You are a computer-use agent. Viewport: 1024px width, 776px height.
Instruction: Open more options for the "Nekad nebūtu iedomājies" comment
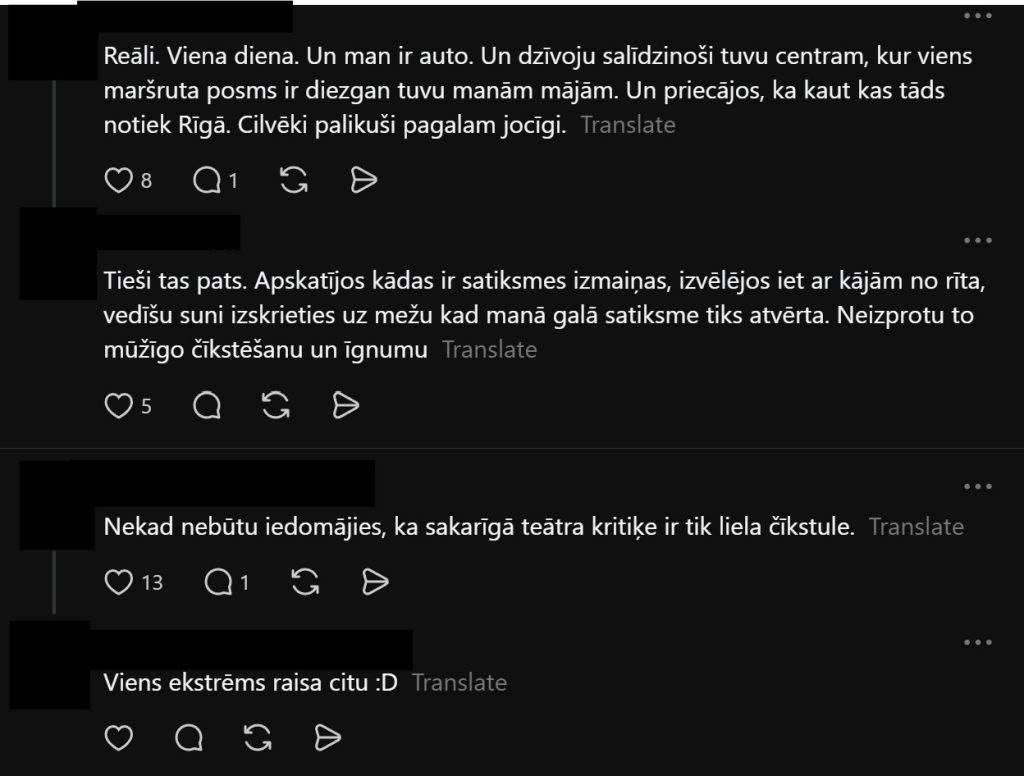point(978,487)
